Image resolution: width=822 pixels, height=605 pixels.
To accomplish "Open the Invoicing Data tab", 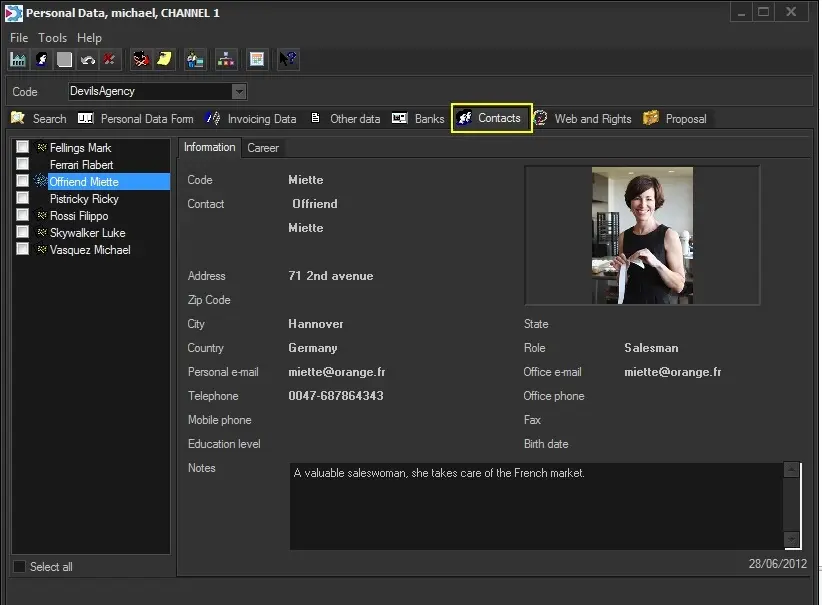I will (x=261, y=119).
